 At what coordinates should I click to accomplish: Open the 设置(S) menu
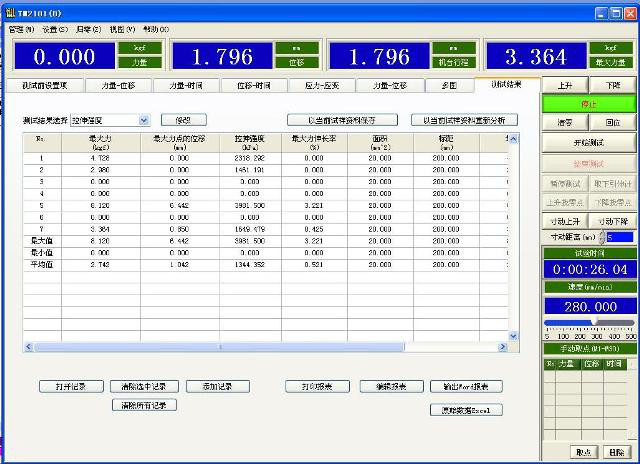pos(55,29)
